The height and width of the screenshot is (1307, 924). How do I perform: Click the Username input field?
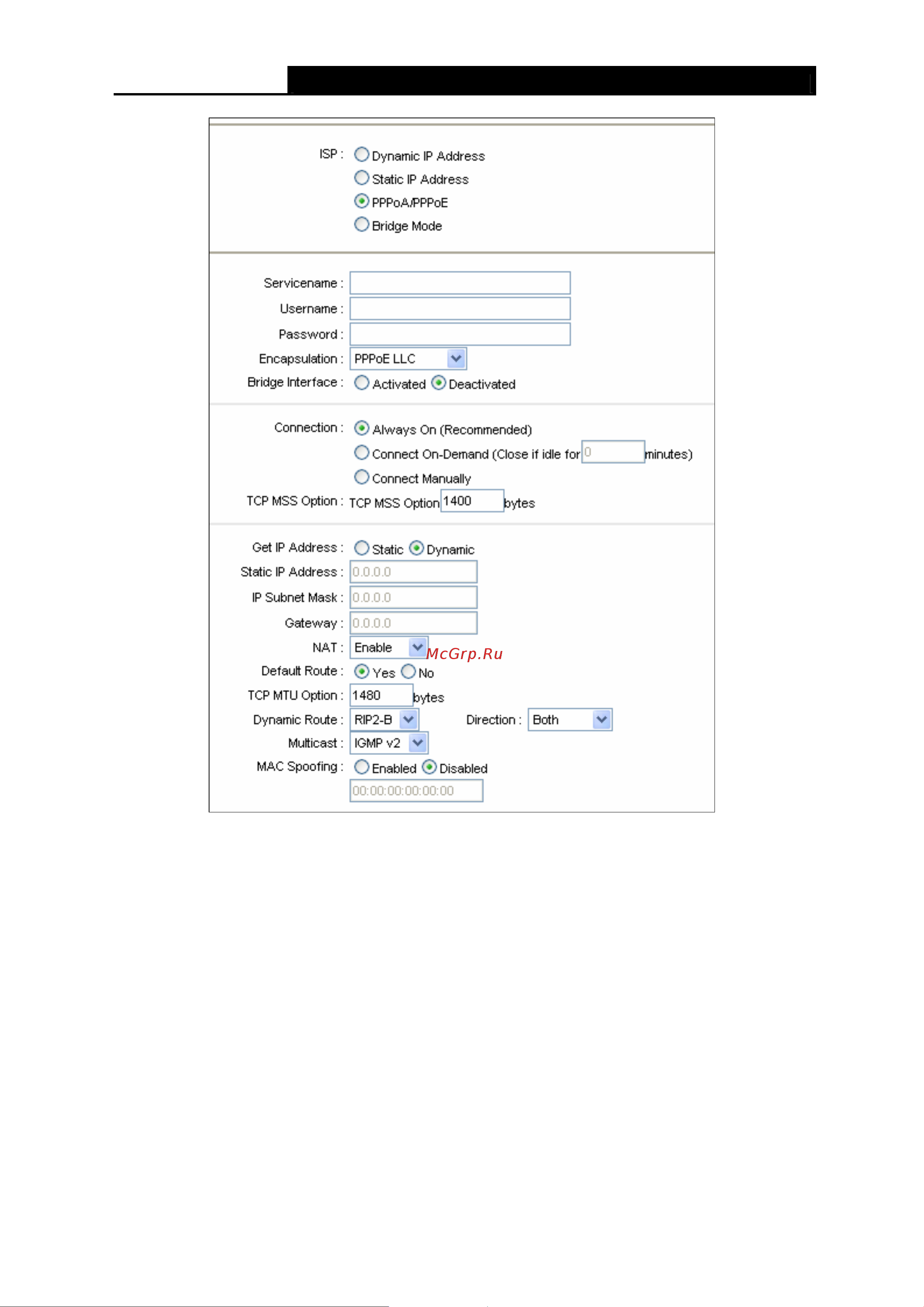pyautogui.click(x=460, y=308)
